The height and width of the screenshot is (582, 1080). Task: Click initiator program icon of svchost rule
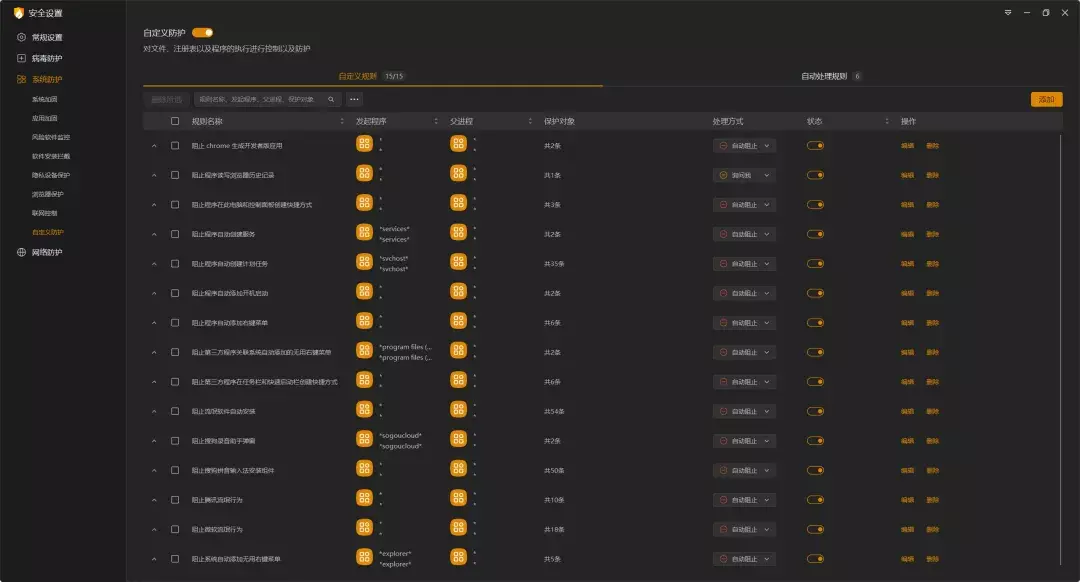coord(364,263)
